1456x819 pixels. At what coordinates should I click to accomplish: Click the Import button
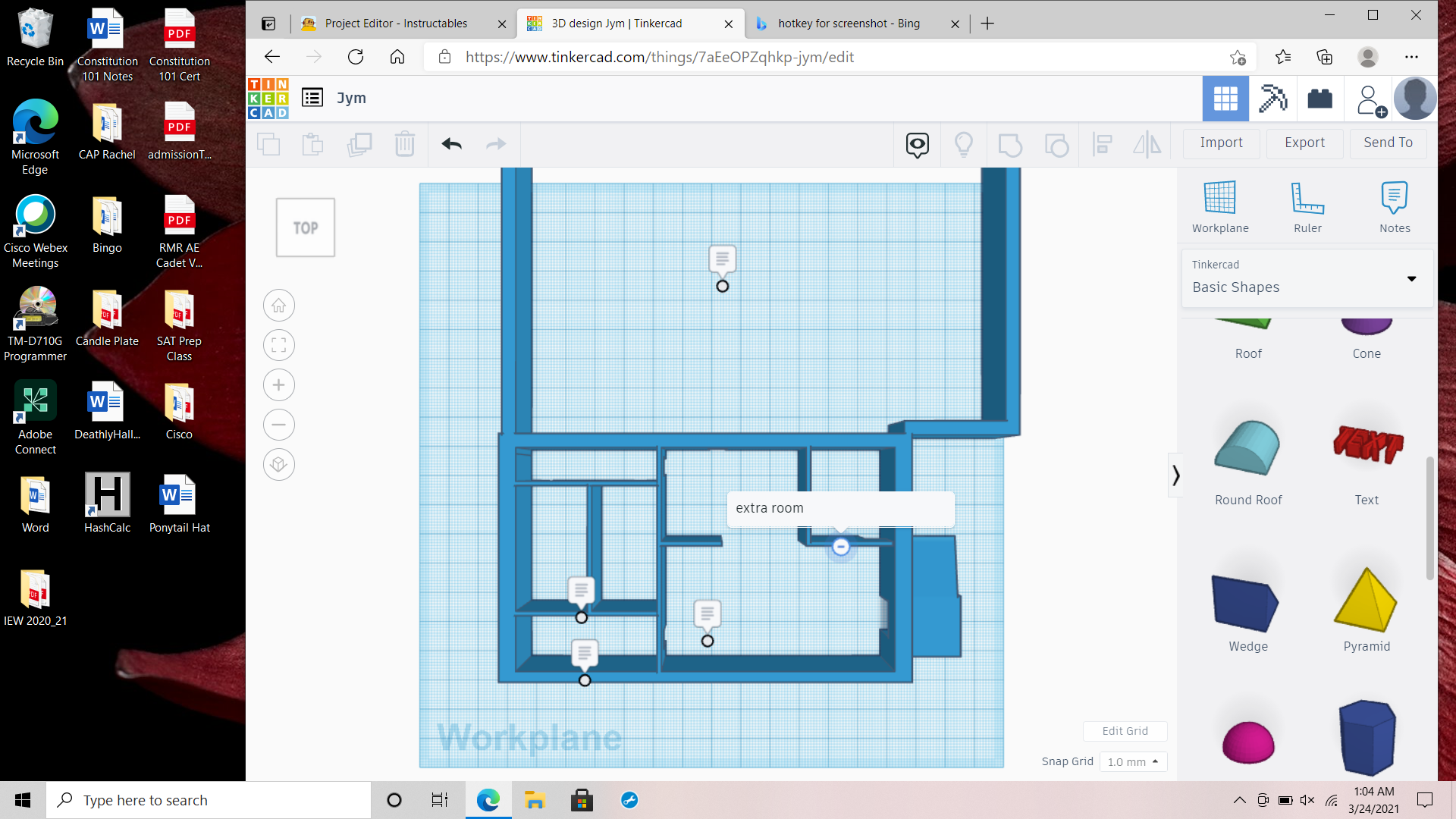click(1221, 143)
